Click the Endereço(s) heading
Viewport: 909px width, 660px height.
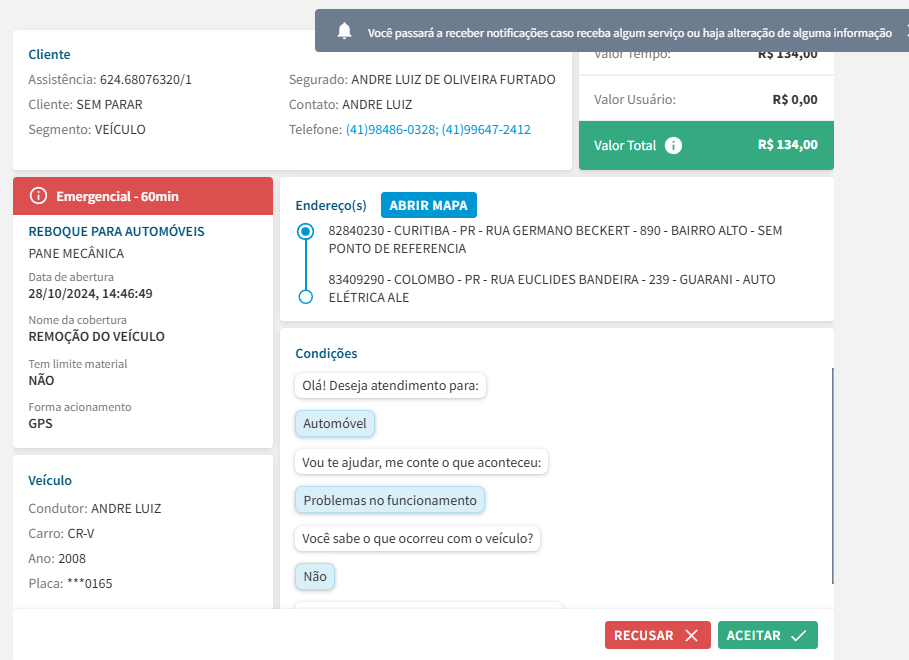pos(331,205)
